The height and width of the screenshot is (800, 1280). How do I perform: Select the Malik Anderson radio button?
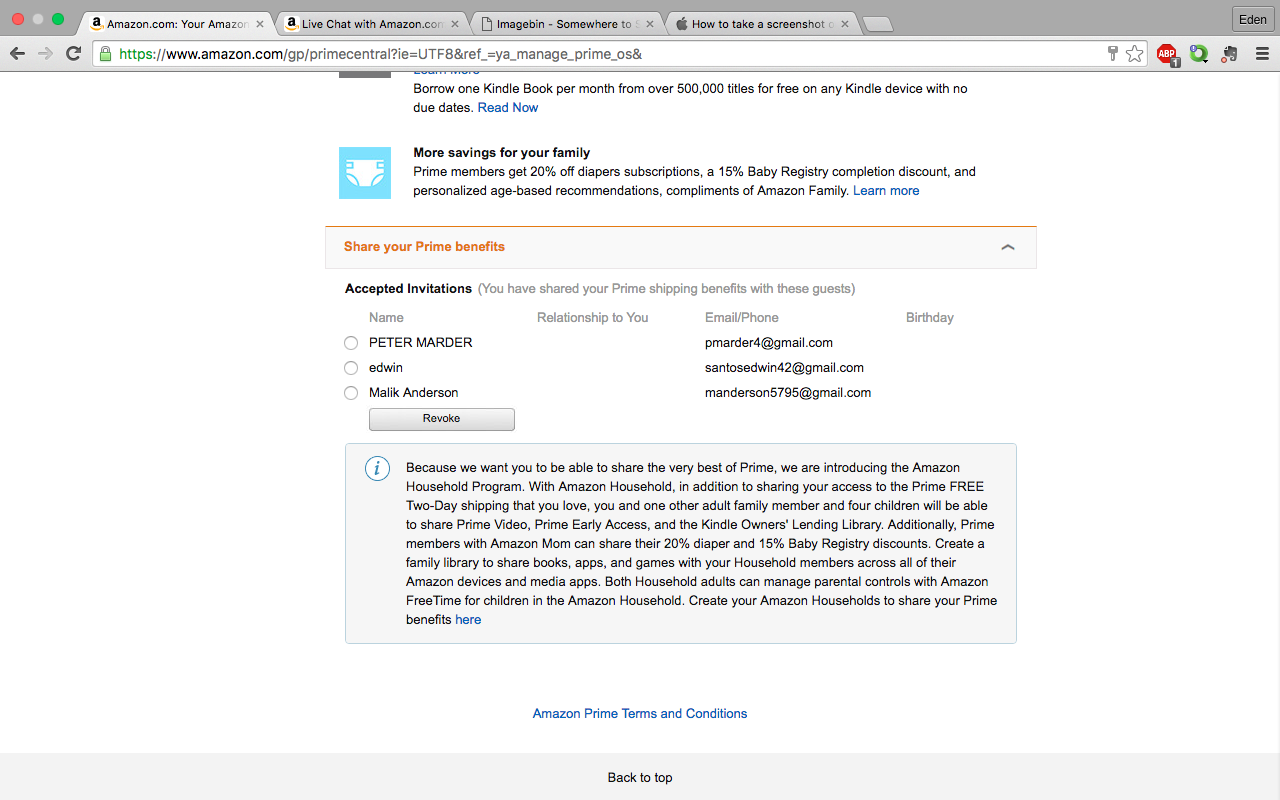click(x=351, y=393)
